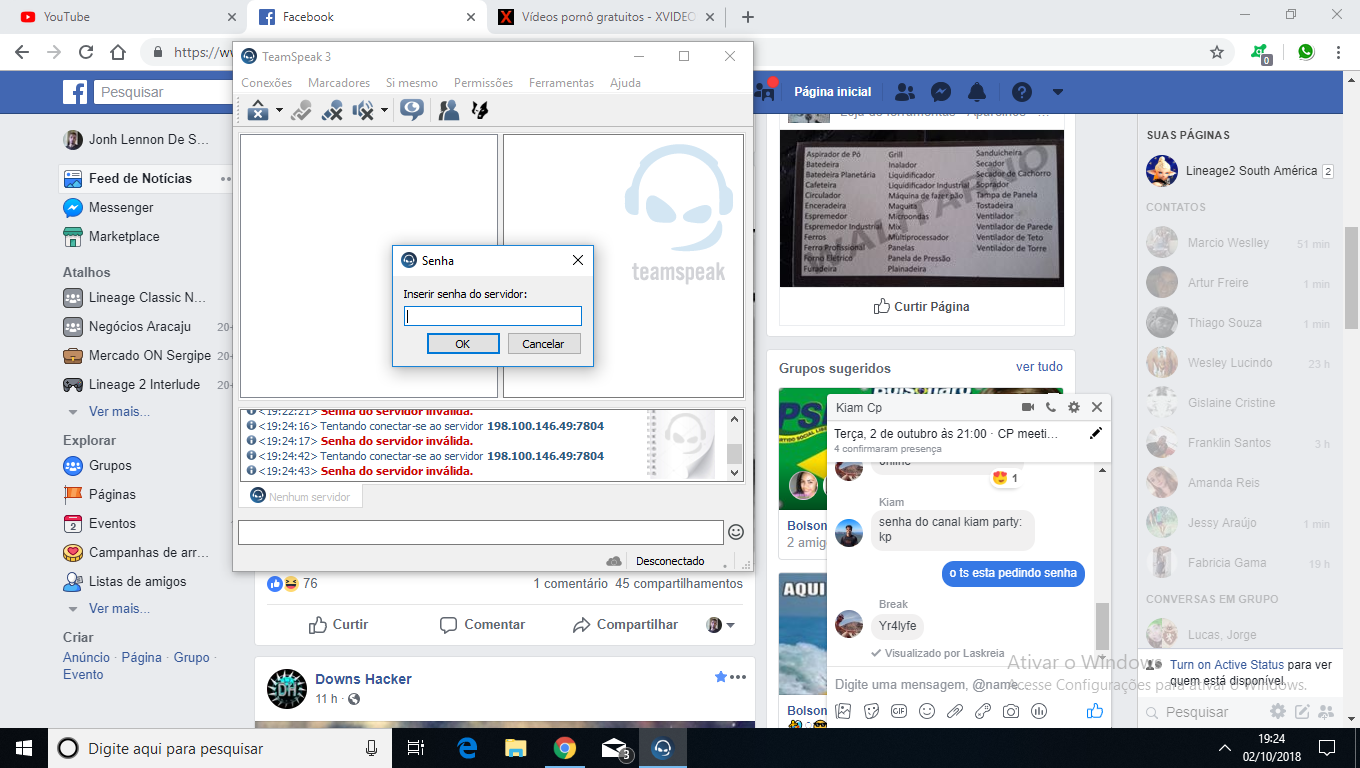Open chat options gear in contacts sidebar
This screenshot has width=1360, height=768.
pos(1278,712)
